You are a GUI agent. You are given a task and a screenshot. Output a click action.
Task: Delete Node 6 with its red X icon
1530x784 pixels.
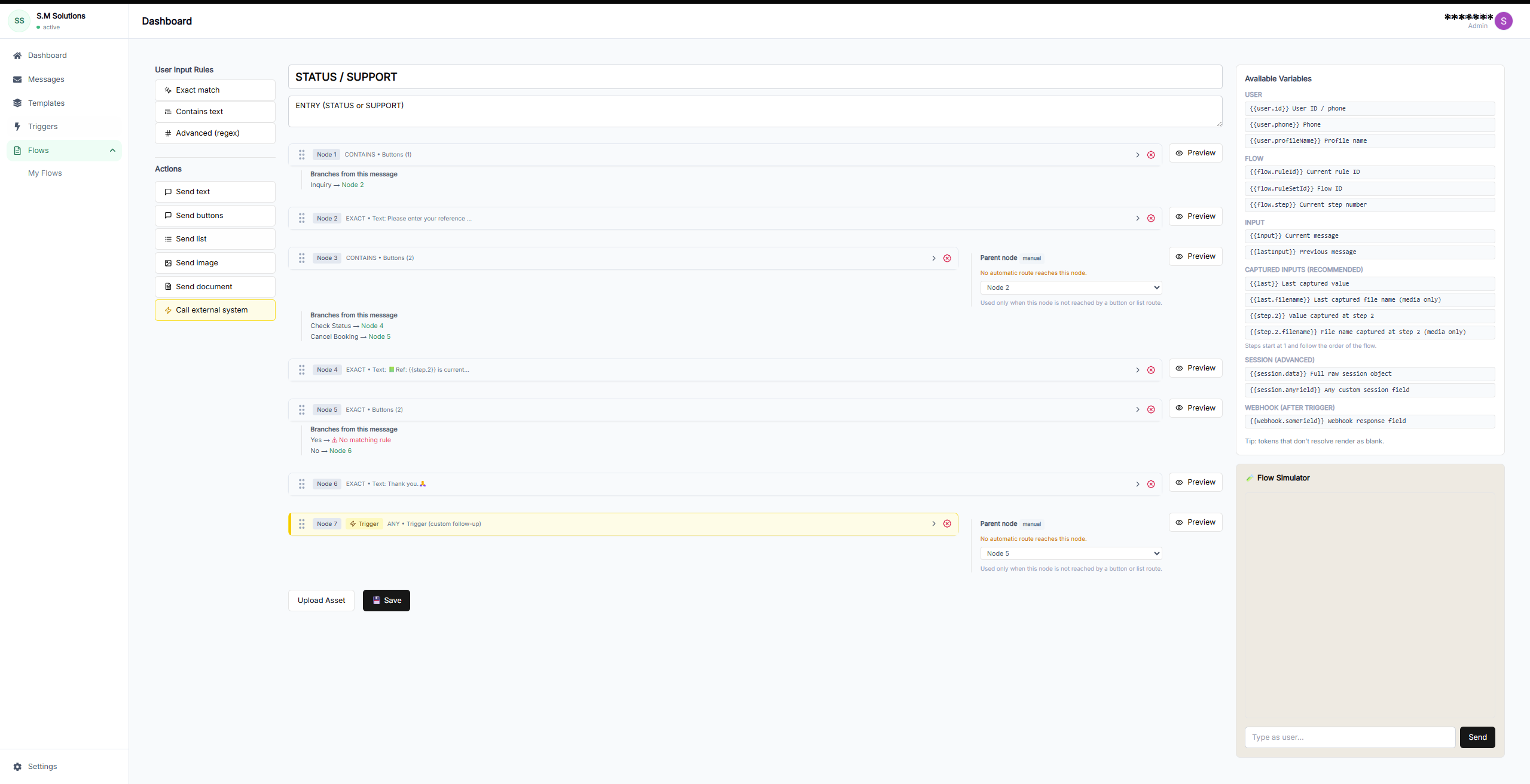tap(1151, 484)
